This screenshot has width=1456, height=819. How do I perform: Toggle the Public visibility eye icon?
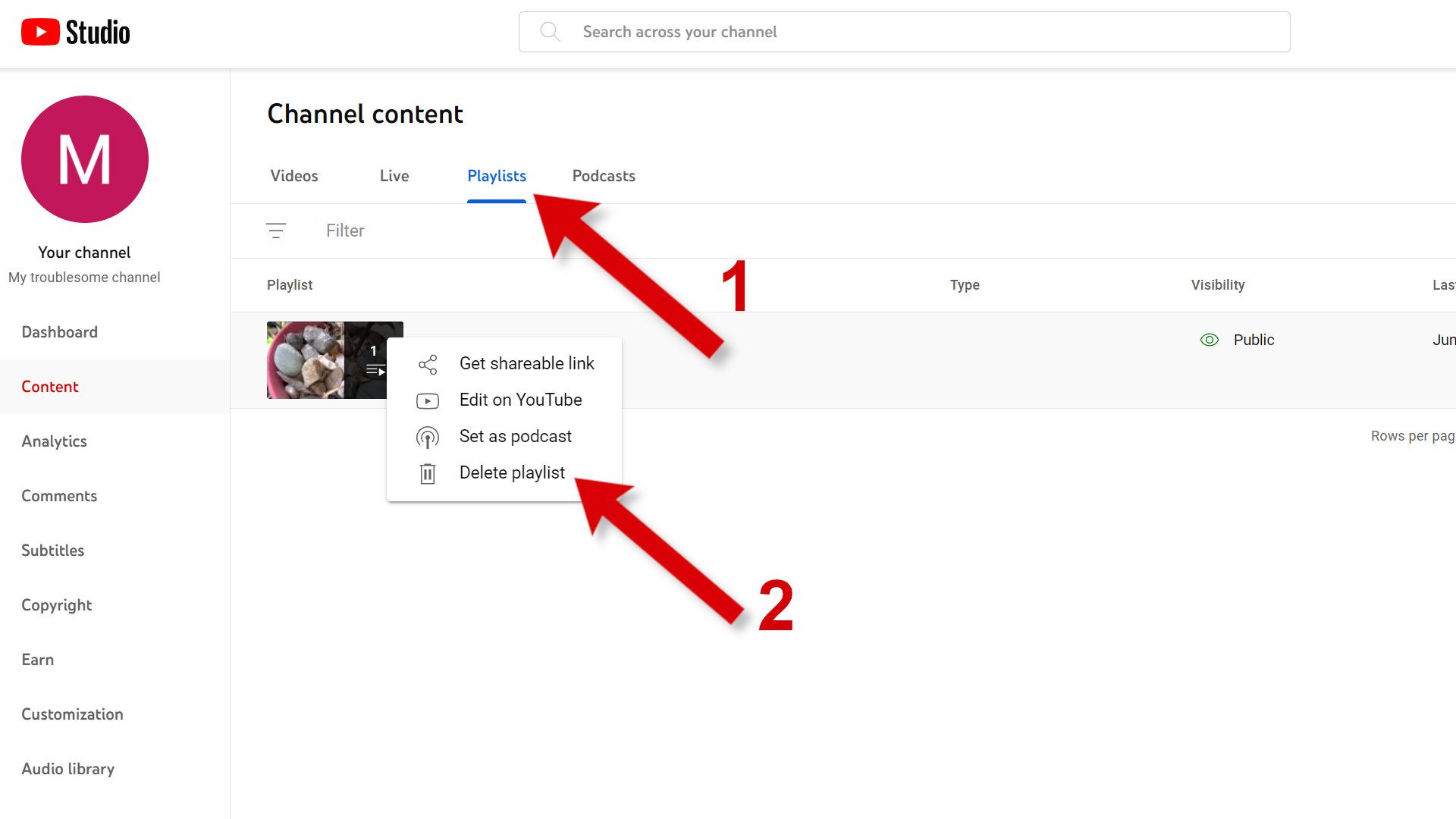pos(1211,339)
